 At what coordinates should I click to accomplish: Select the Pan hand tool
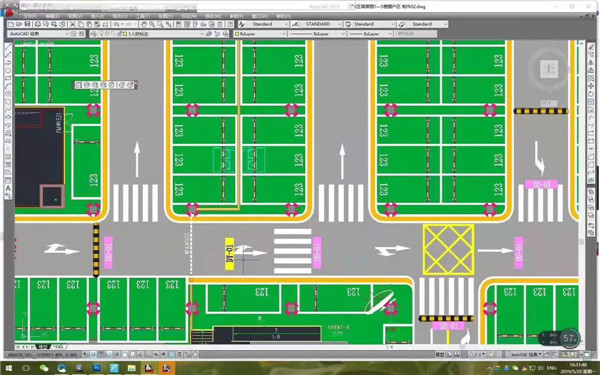(x=144, y=24)
